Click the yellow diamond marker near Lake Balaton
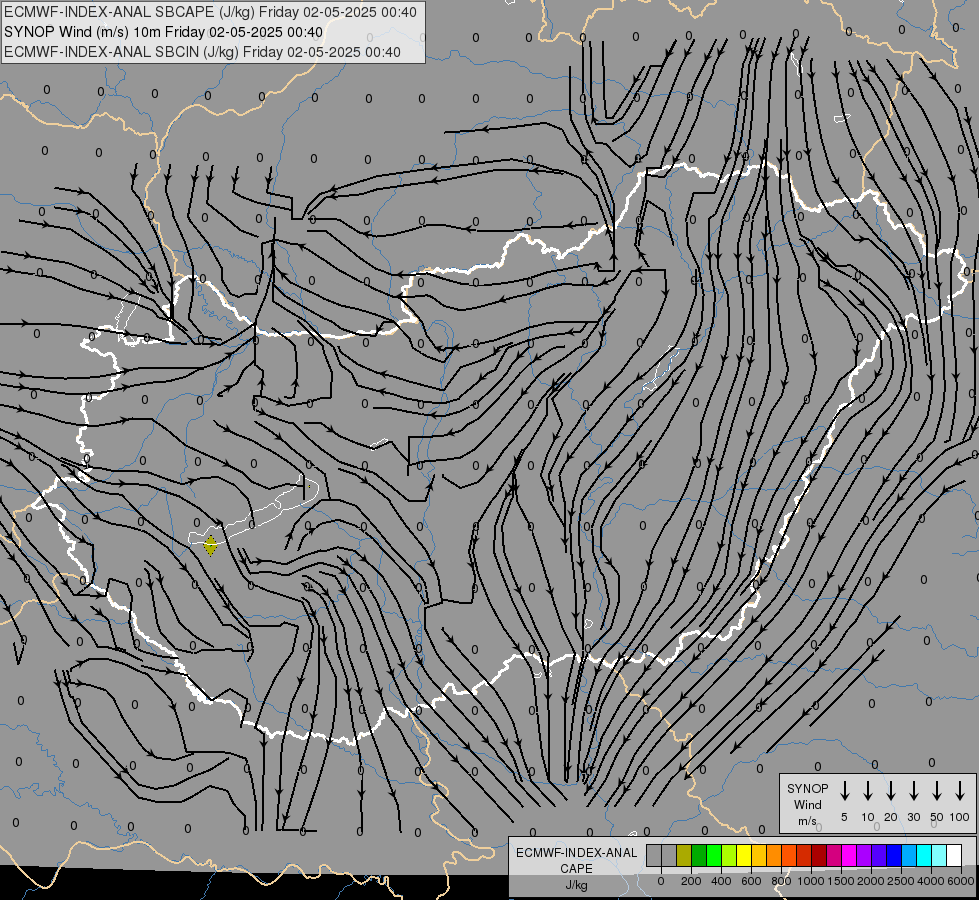Screen dimensions: 979x900 211,545
